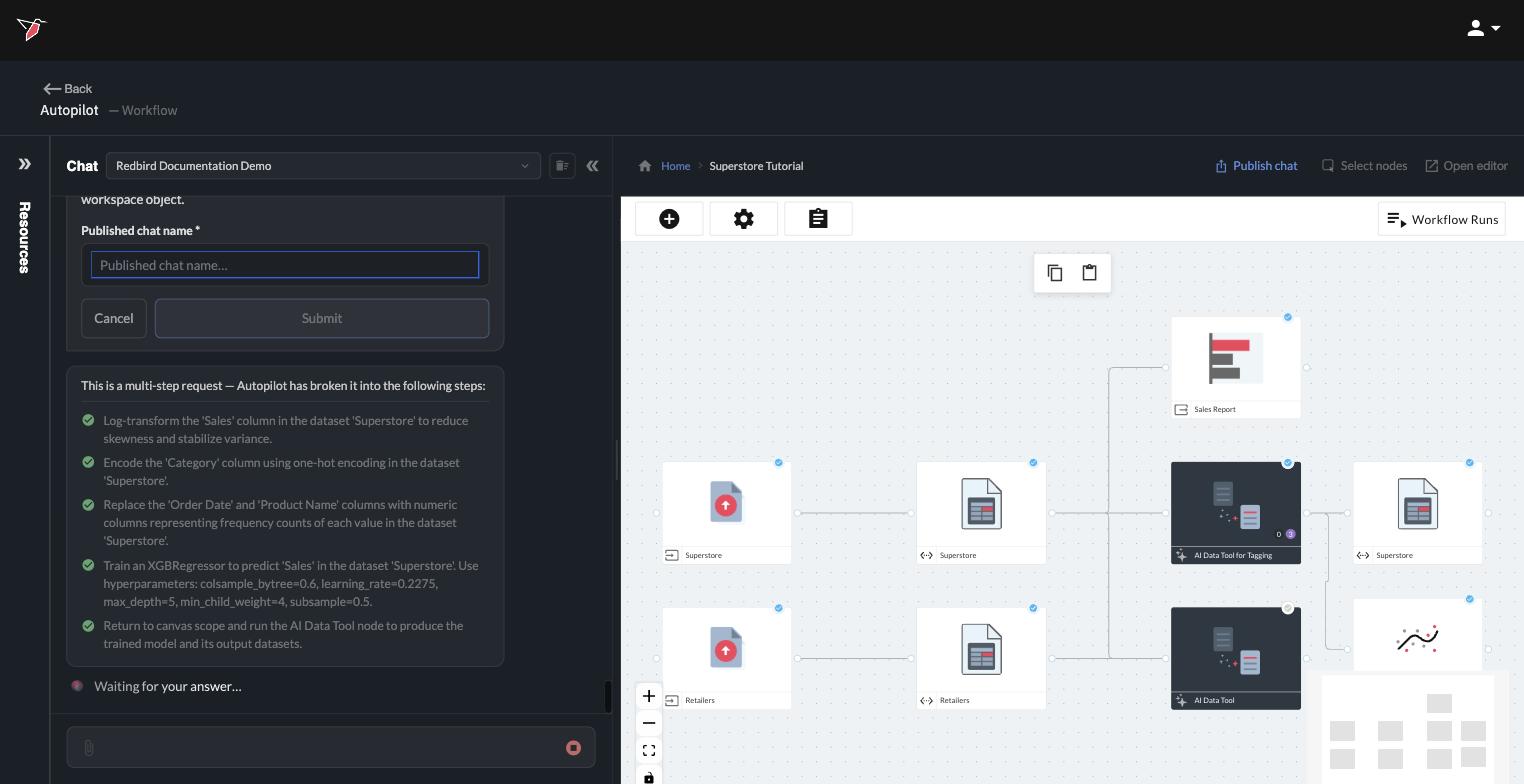Select the Retailers dataset node
The width and height of the screenshot is (1524, 784).
pos(981,658)
